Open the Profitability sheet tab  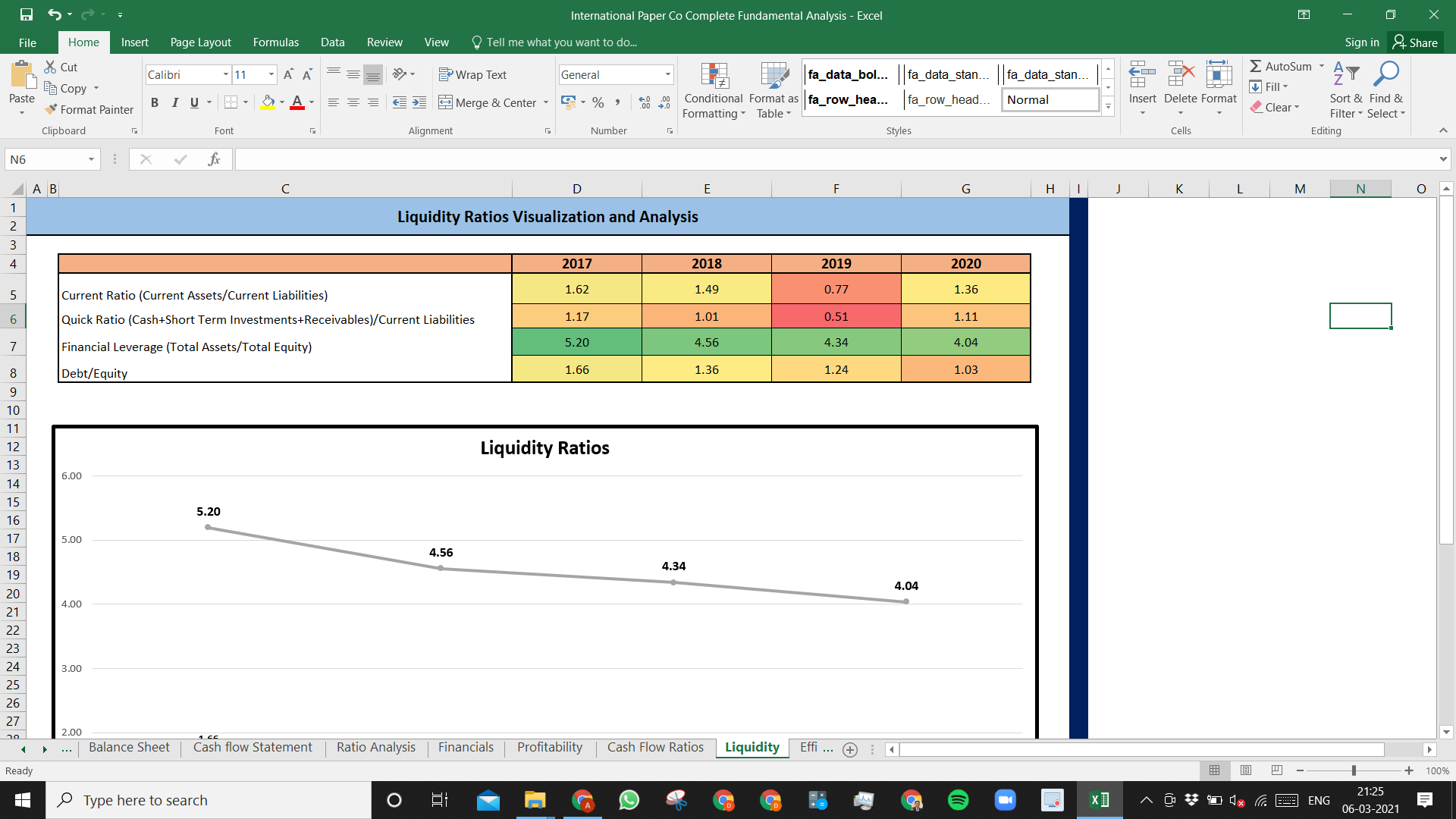(550, 748)
